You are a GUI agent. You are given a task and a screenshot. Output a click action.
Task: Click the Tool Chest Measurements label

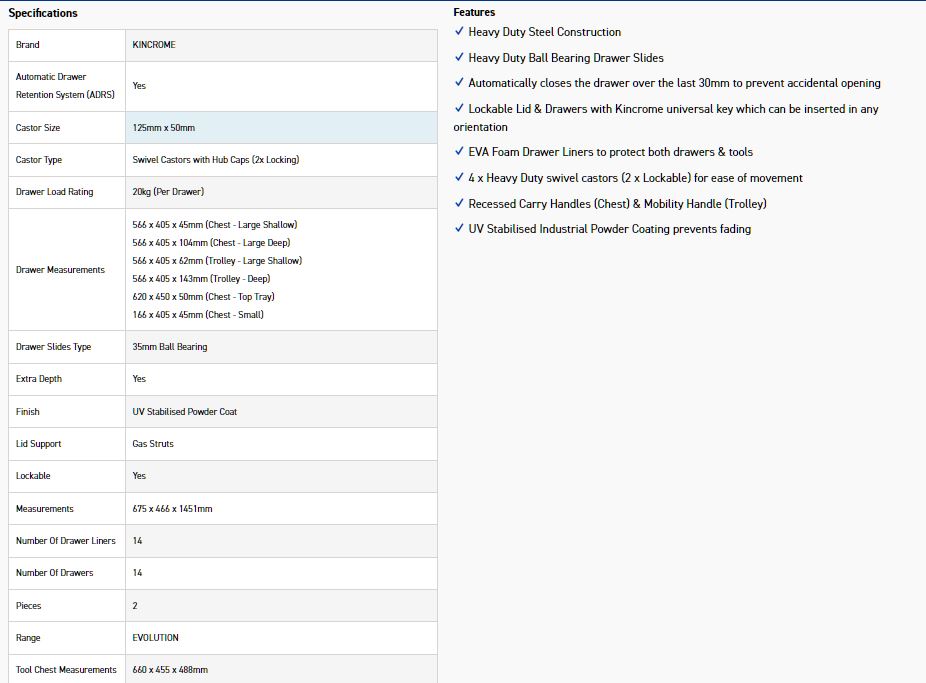tap(66, 670)
